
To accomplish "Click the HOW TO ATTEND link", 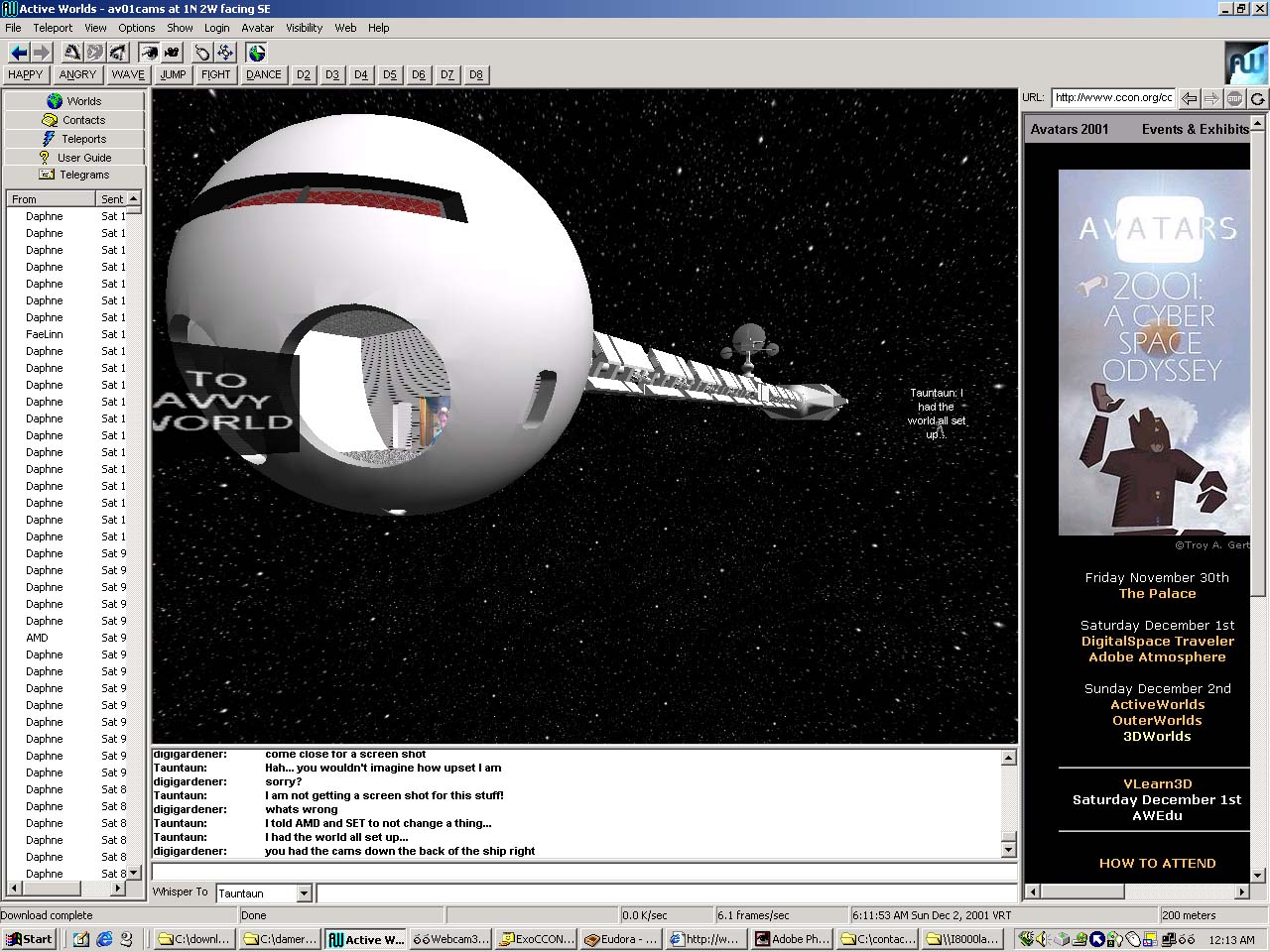I will click(x=1157, y=863).
